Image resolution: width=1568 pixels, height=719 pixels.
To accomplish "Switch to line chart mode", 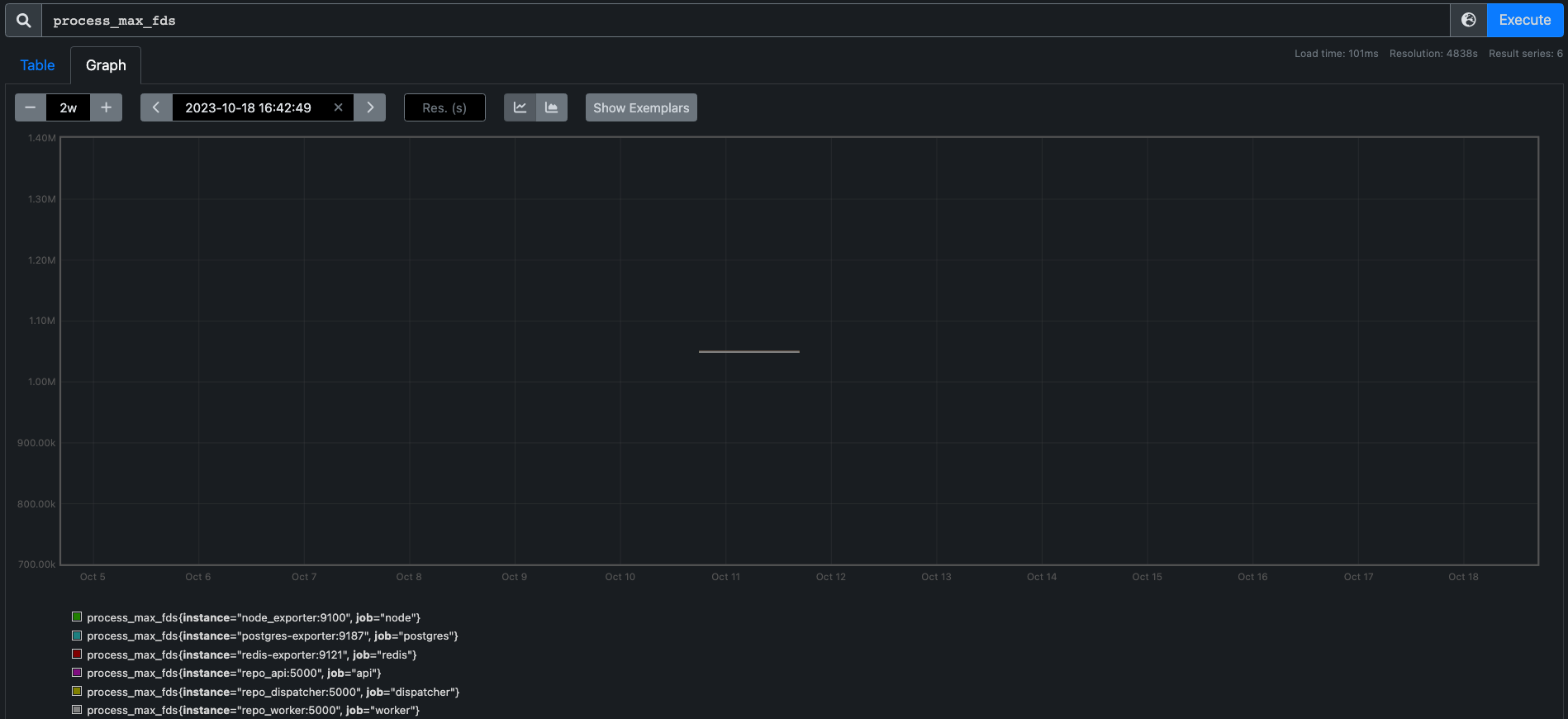I will pyautogui.click(x=520, y=107).
